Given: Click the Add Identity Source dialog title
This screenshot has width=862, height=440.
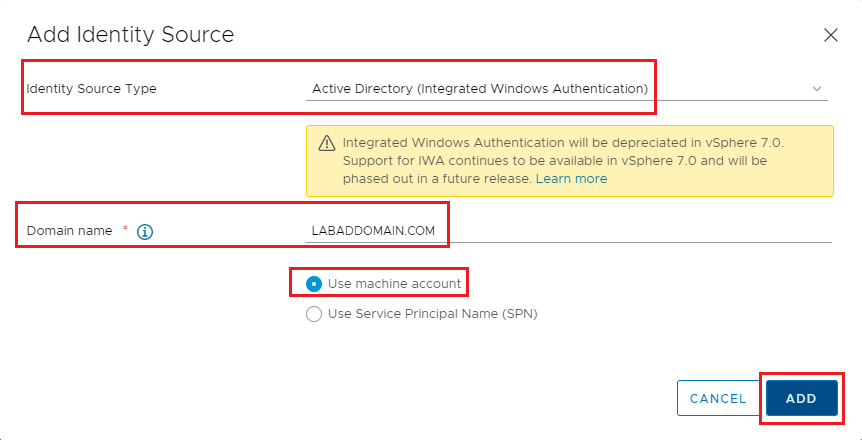Looking at the screenshot, I should (x=130, y=35).
